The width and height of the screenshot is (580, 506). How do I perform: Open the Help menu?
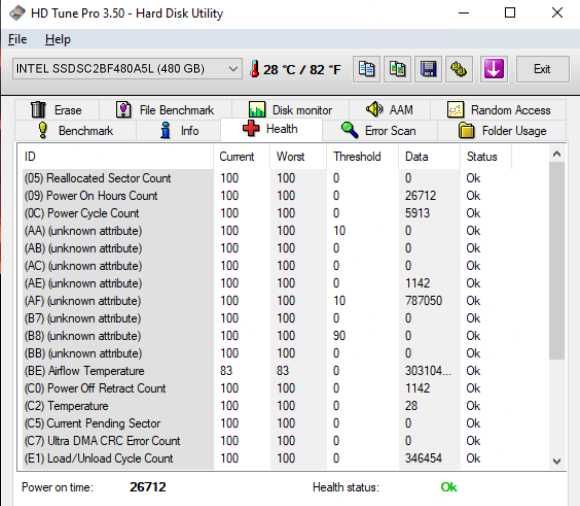click(x=58, y=39)
